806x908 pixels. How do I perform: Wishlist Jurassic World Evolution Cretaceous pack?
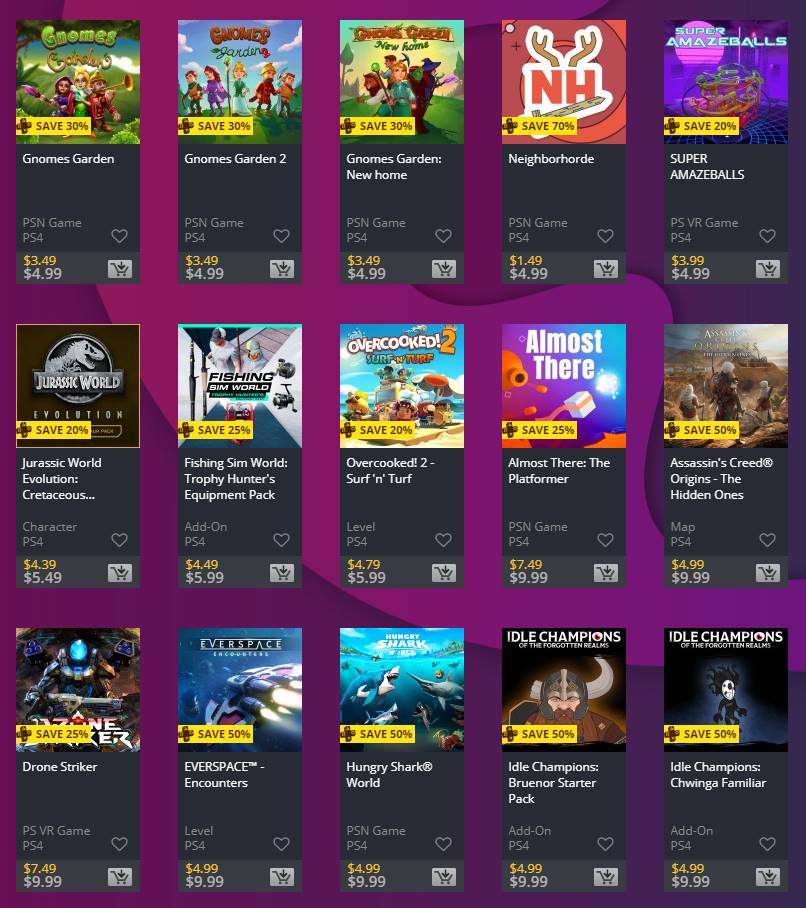(119, 540)
